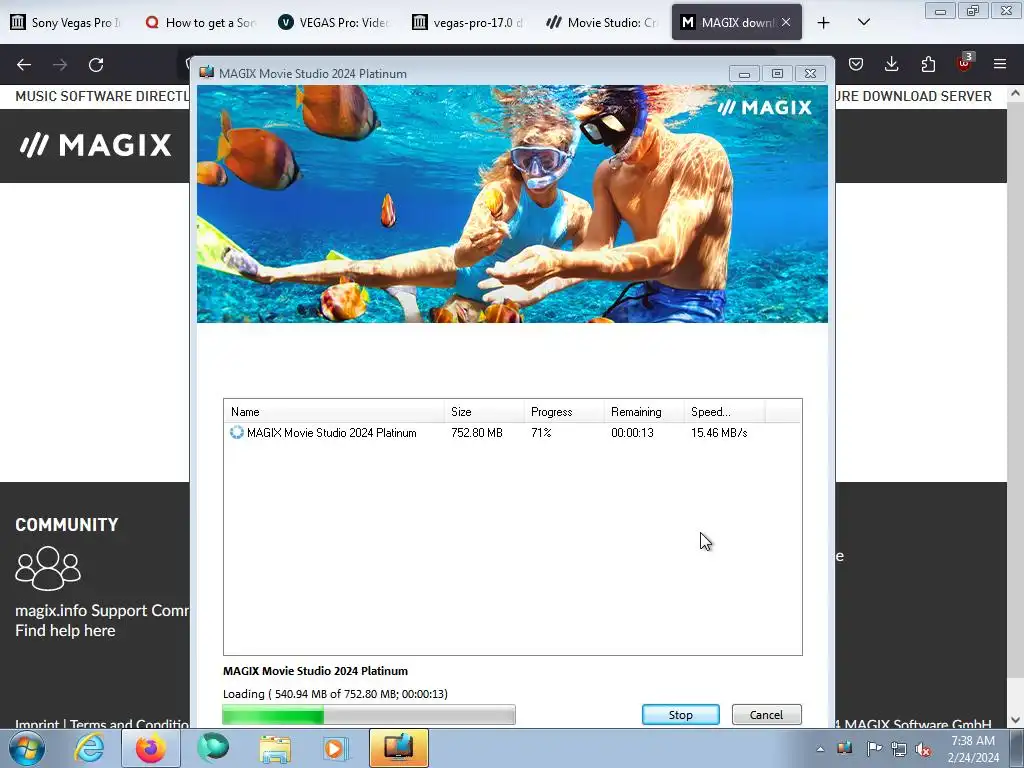Open the Movie Studio browser tab

coord(601,22)
